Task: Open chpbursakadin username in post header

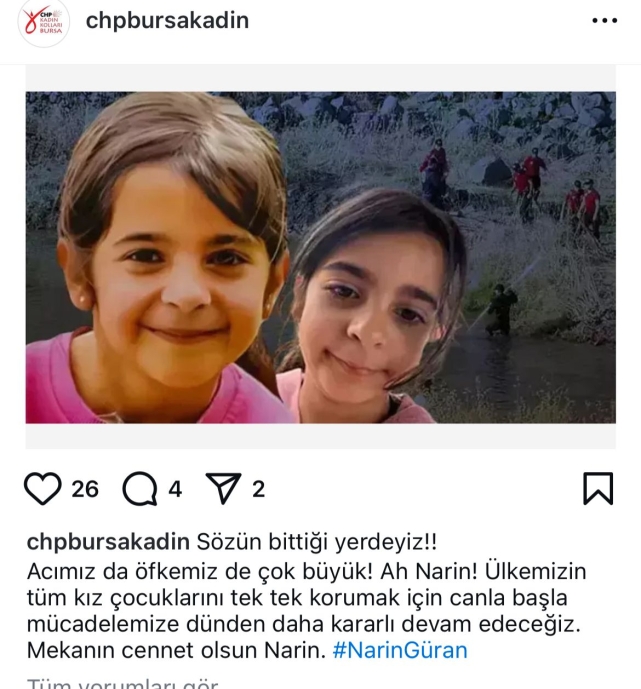Action: point(167,20)
